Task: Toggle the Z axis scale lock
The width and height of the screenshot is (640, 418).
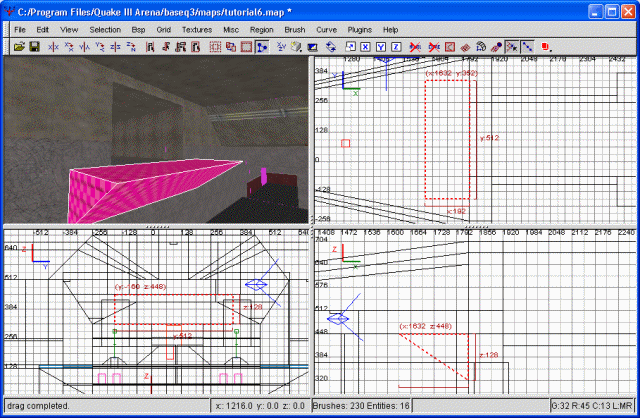Action: pyautogui.click(x=396, y=47)
